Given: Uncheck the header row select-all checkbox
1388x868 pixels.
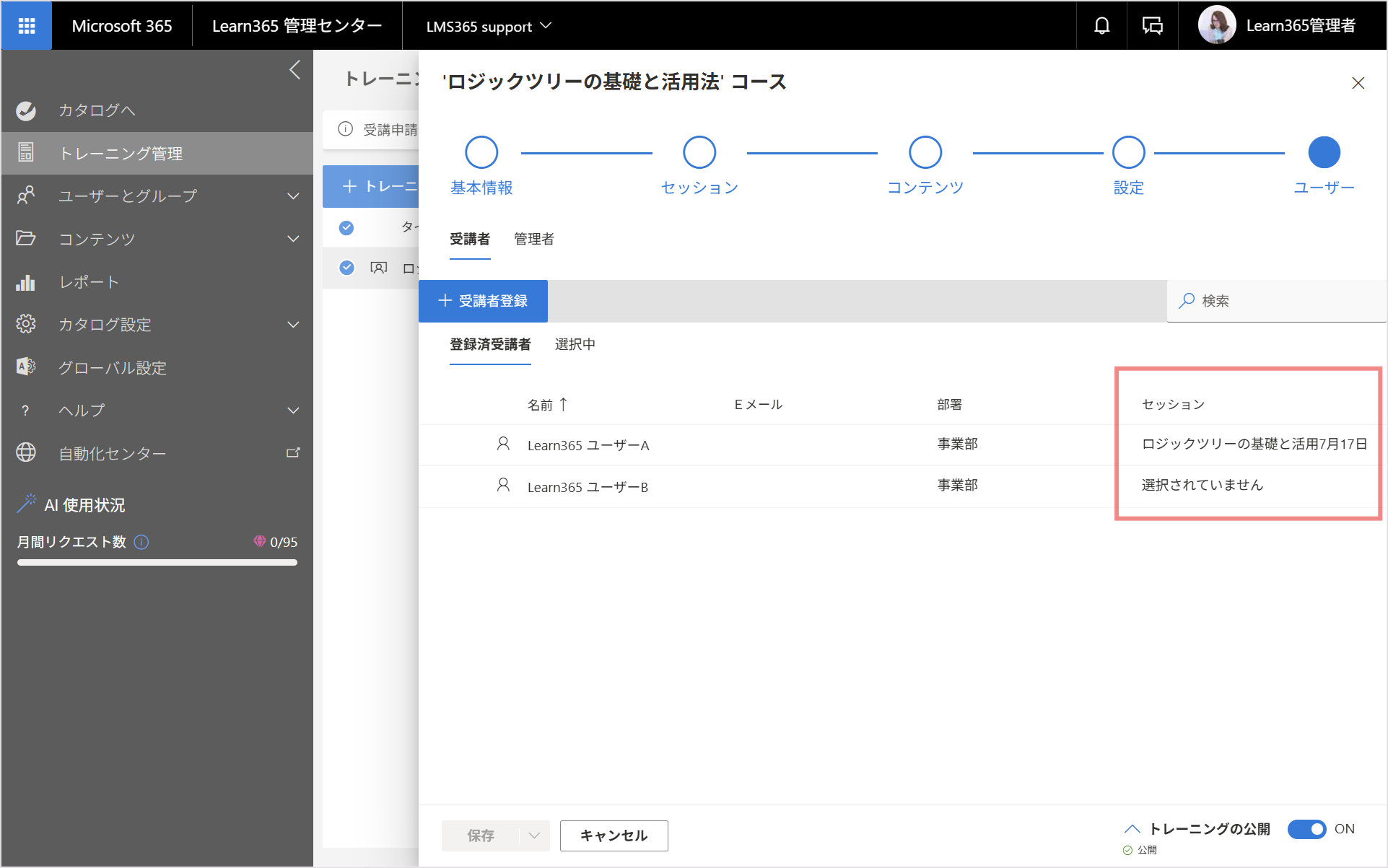Looking at the screenshot, I should pyautogui.click(x=346, y=227).
